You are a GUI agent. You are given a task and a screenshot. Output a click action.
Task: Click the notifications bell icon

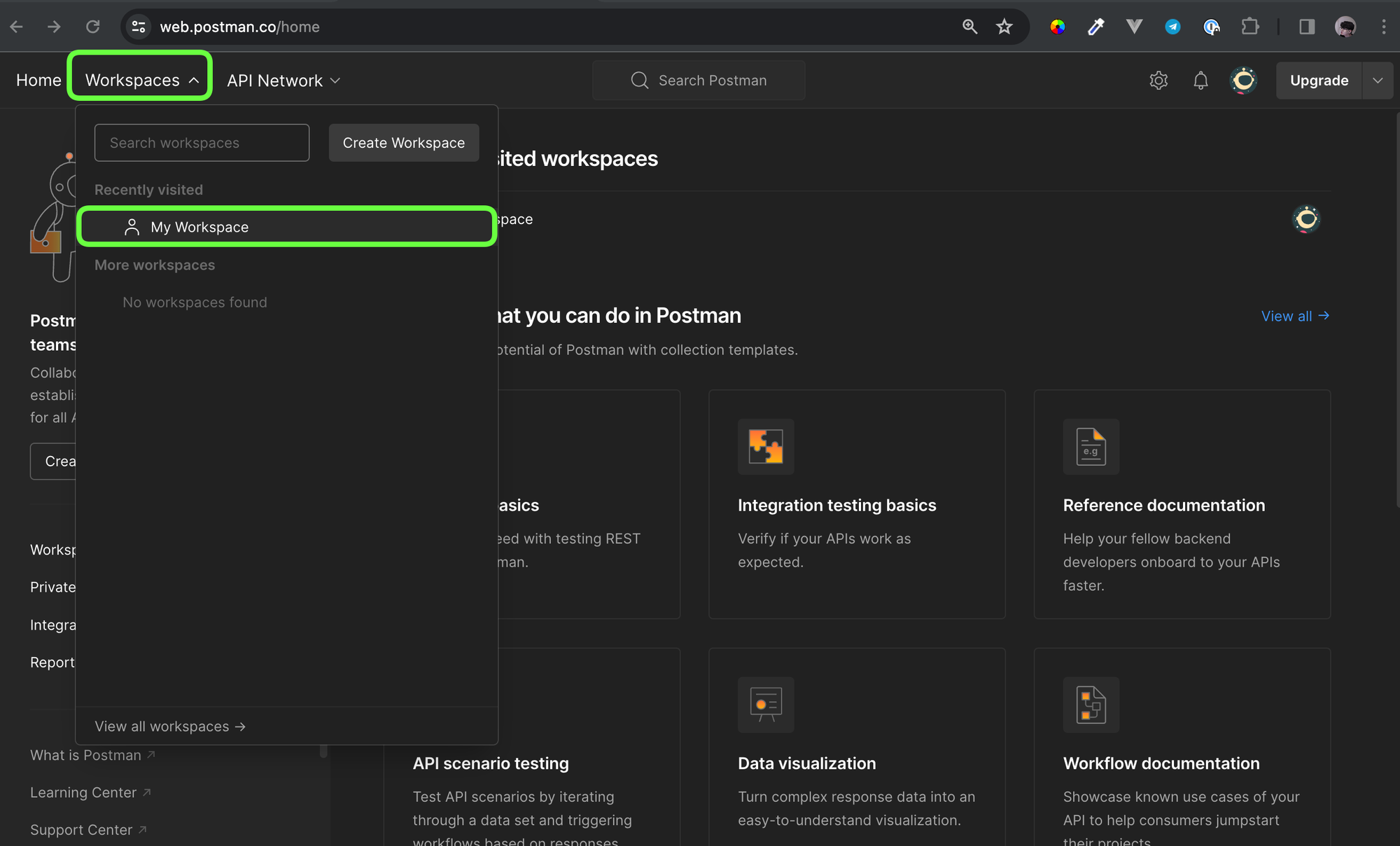pyautogui.click(x=1200, y=81)
